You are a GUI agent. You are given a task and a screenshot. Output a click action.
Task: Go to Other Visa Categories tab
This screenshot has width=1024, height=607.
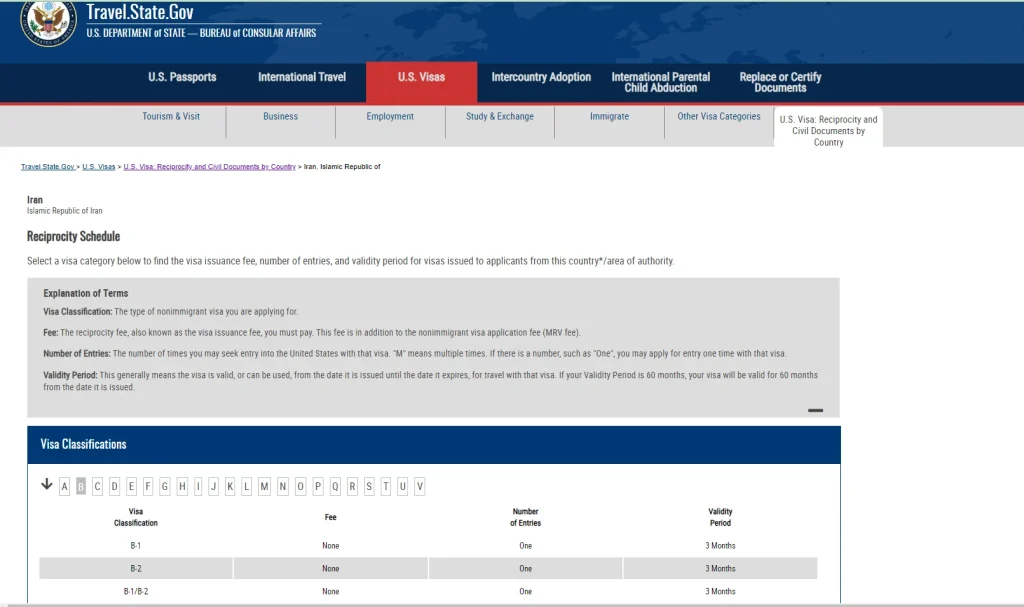[718, 116]
